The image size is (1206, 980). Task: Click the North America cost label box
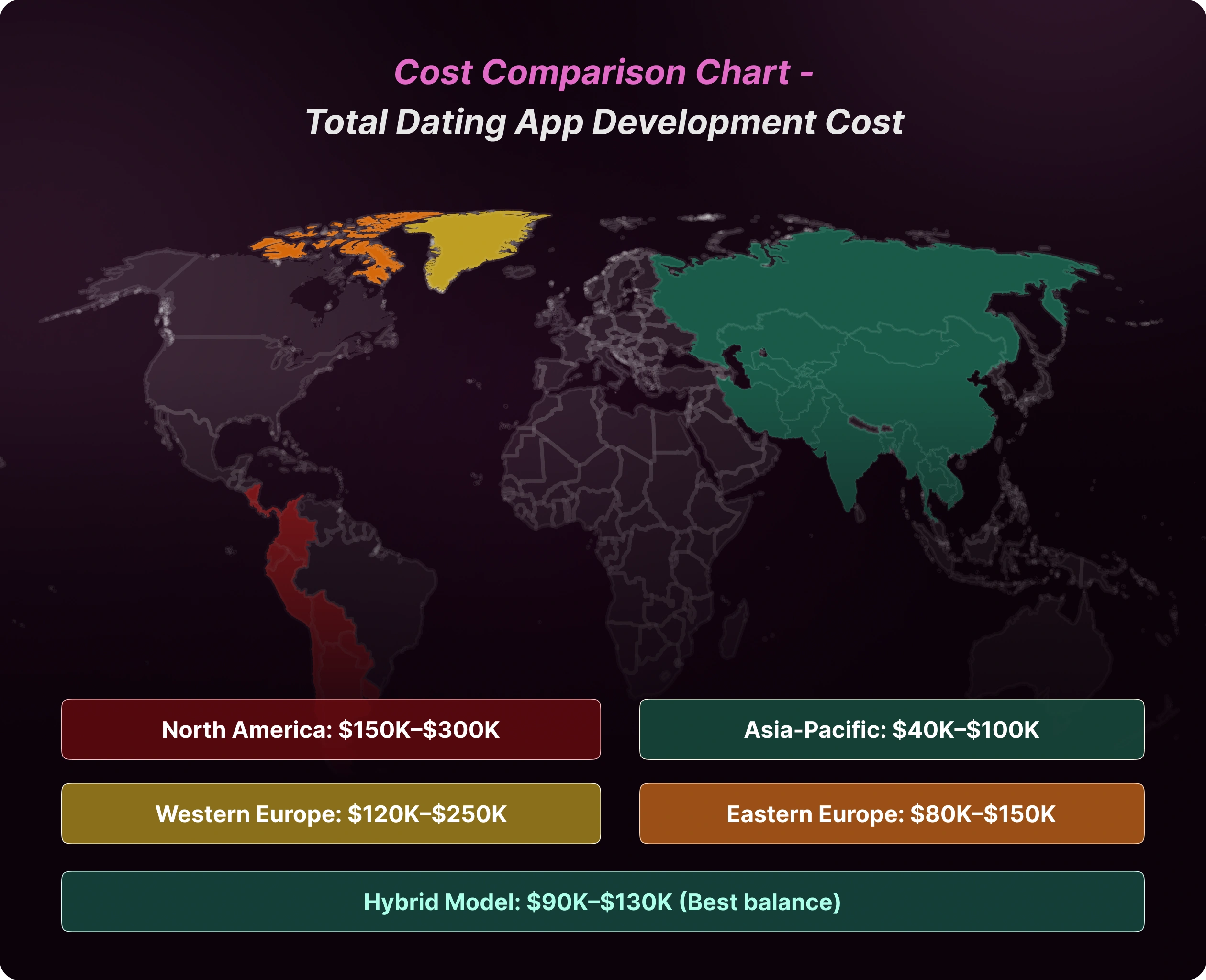pos(331,729)
